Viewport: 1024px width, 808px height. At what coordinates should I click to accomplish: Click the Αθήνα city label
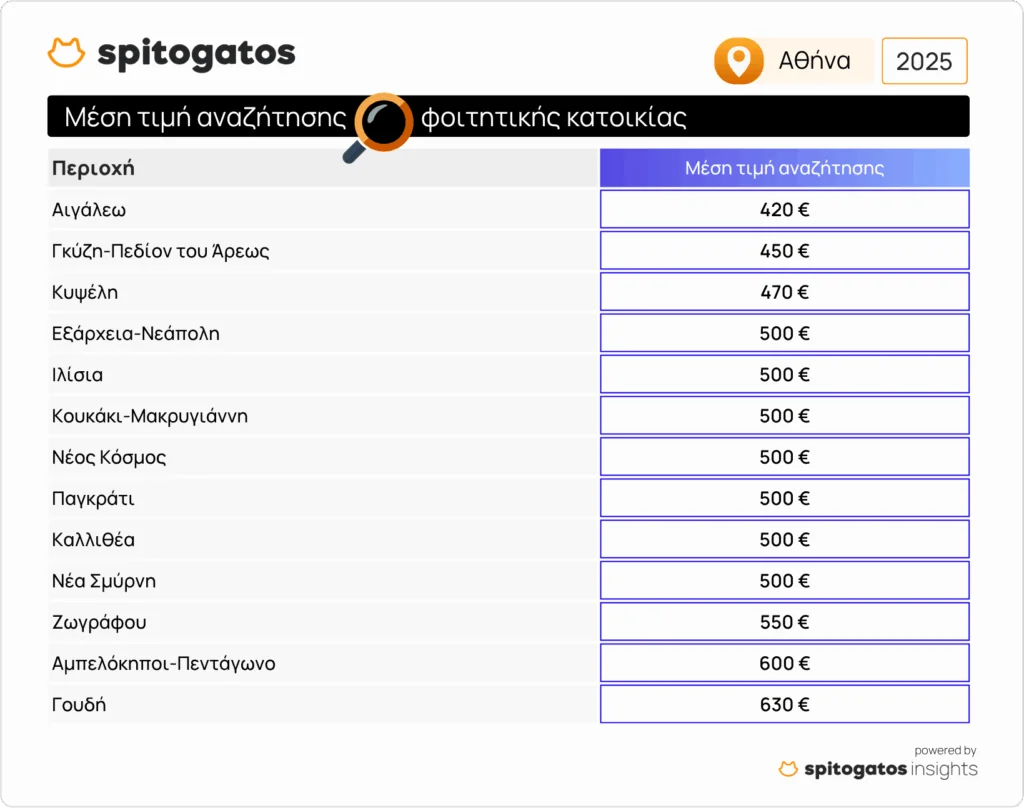click(x=814, y=61)
